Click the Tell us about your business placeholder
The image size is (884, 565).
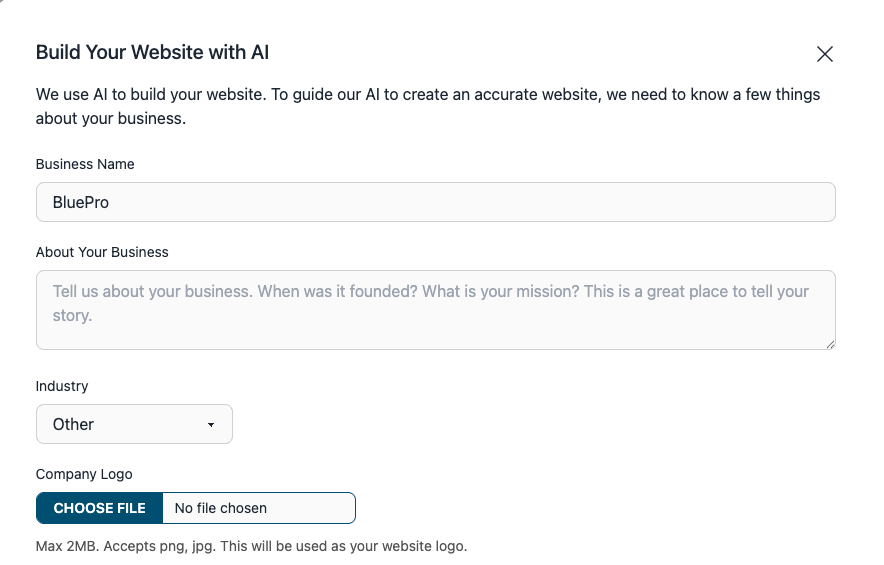[431, 303]
